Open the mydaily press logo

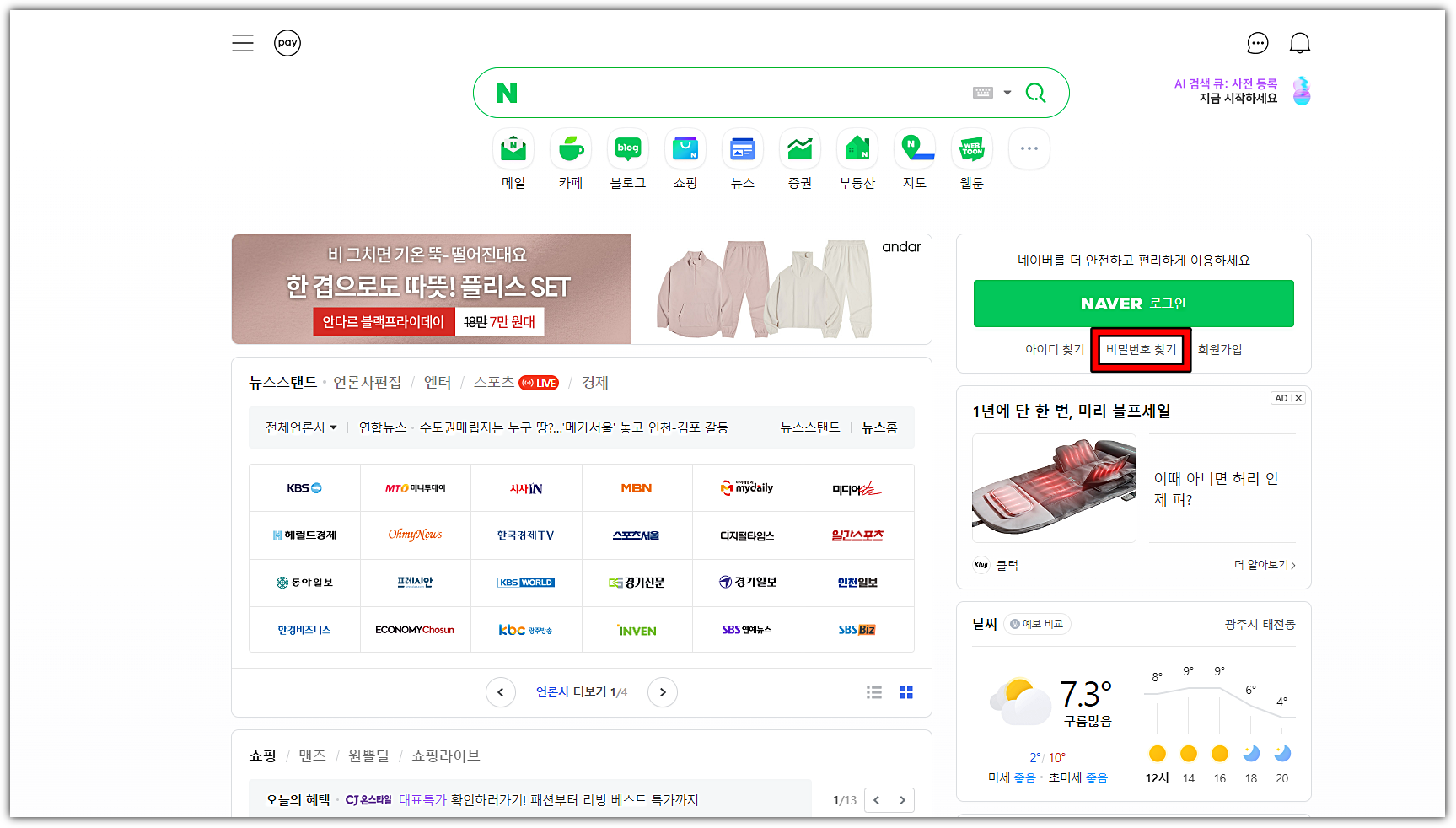[747, 488]
